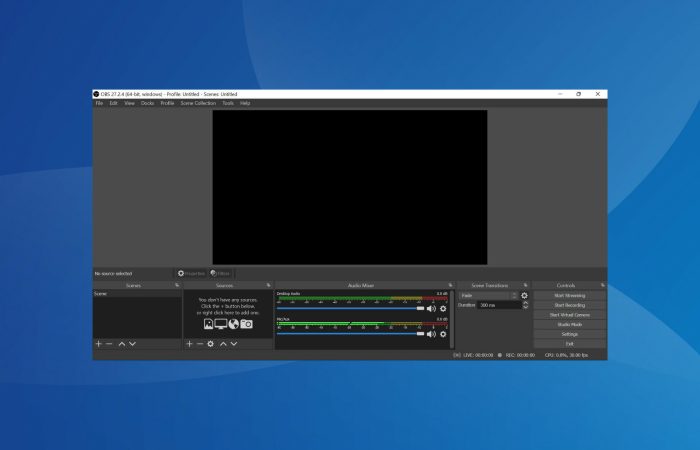The height and width of the screenshot is (450, 700).
Task: Open the Profile menu
Action: (167, 103)
